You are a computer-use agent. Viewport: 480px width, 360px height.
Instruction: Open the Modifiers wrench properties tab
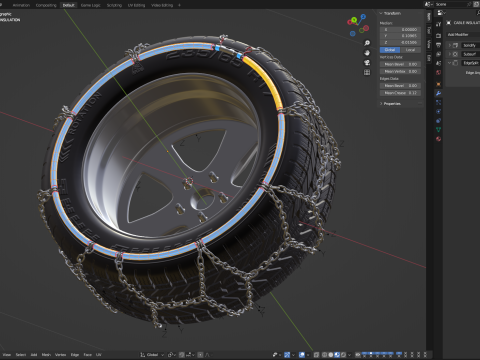[x=438, y=93]
